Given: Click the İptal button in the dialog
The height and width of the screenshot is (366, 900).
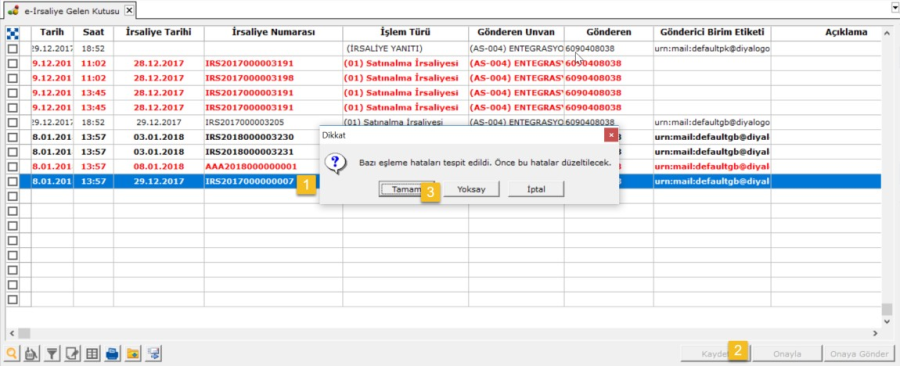Looking at the screenshot, I should 536,189.
